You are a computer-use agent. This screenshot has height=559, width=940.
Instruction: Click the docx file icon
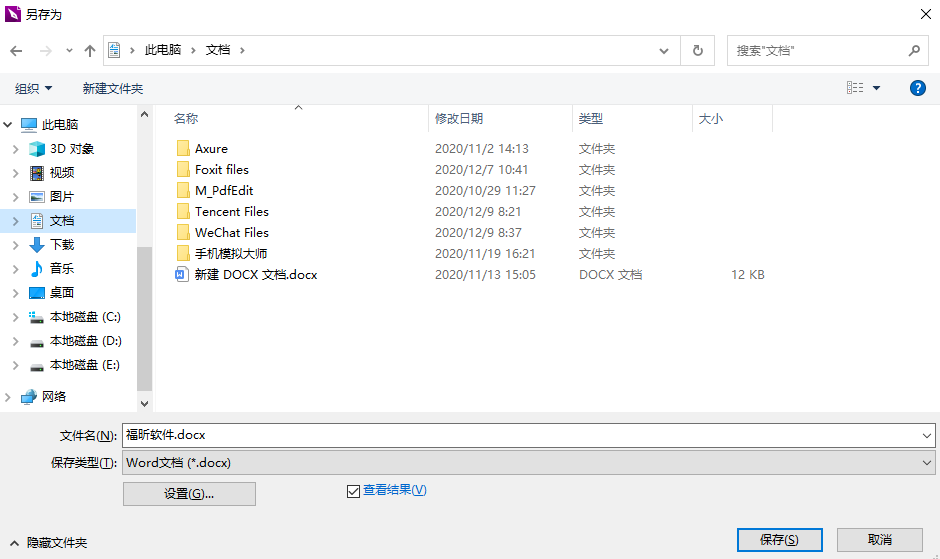[x=182, y=275]
